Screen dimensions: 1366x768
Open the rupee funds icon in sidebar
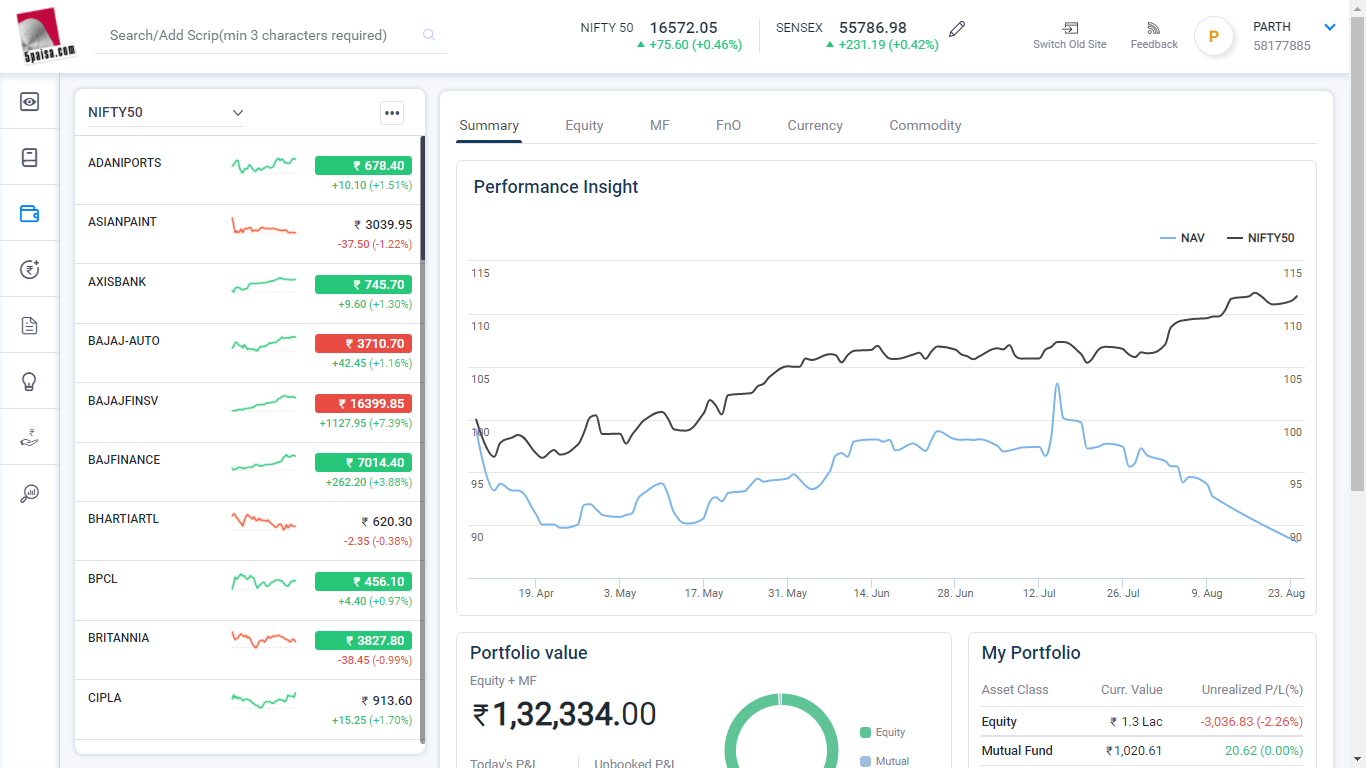pos(29,269)
